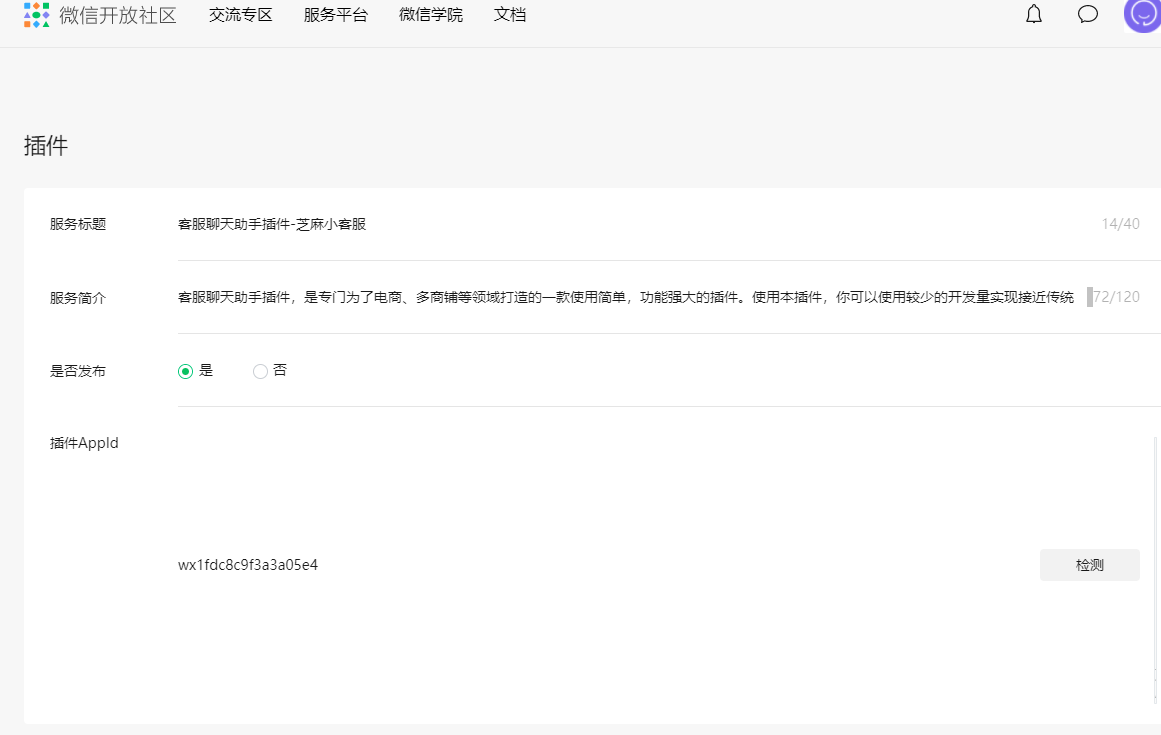Click the 是否发布 label
1161x735 pixels.
[78, 372]
